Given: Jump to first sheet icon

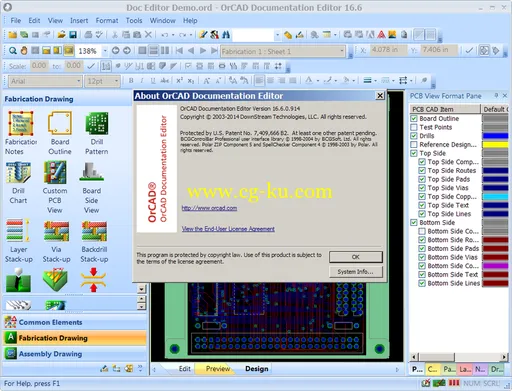Looking at the screenshot, I should (x=179, y=51).
